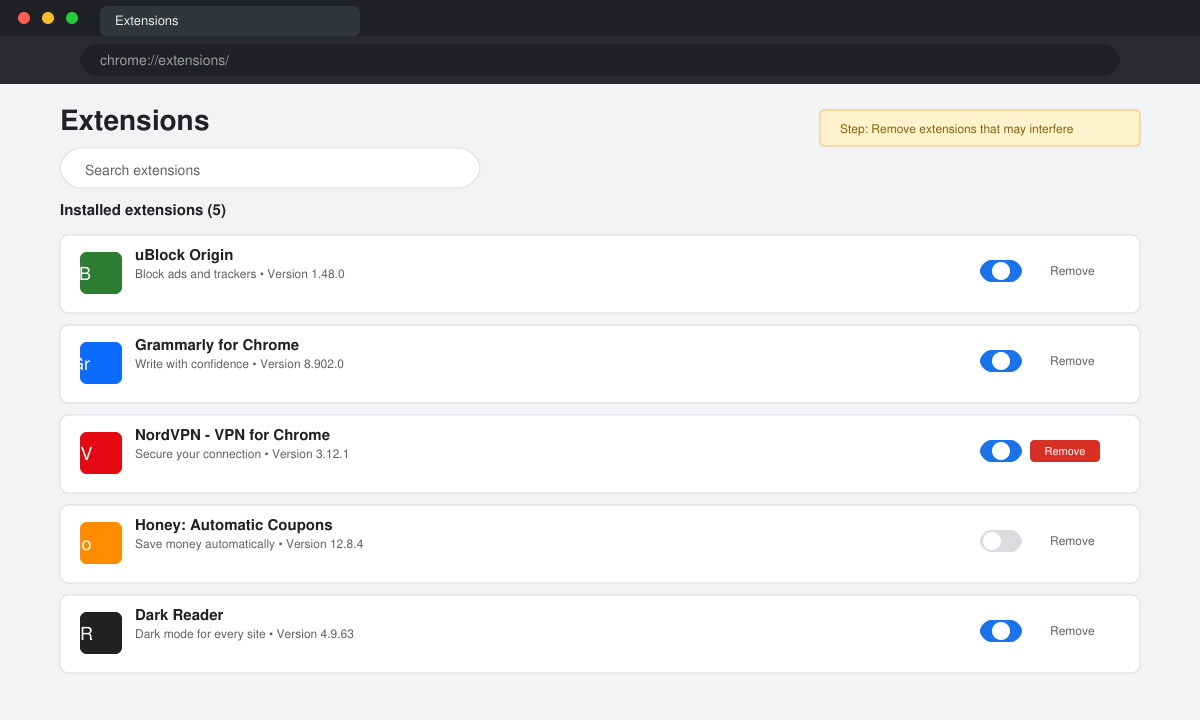Click the Grammarly blue extension icon
This screenshot has width=1200, height=720.
[101, 363]
